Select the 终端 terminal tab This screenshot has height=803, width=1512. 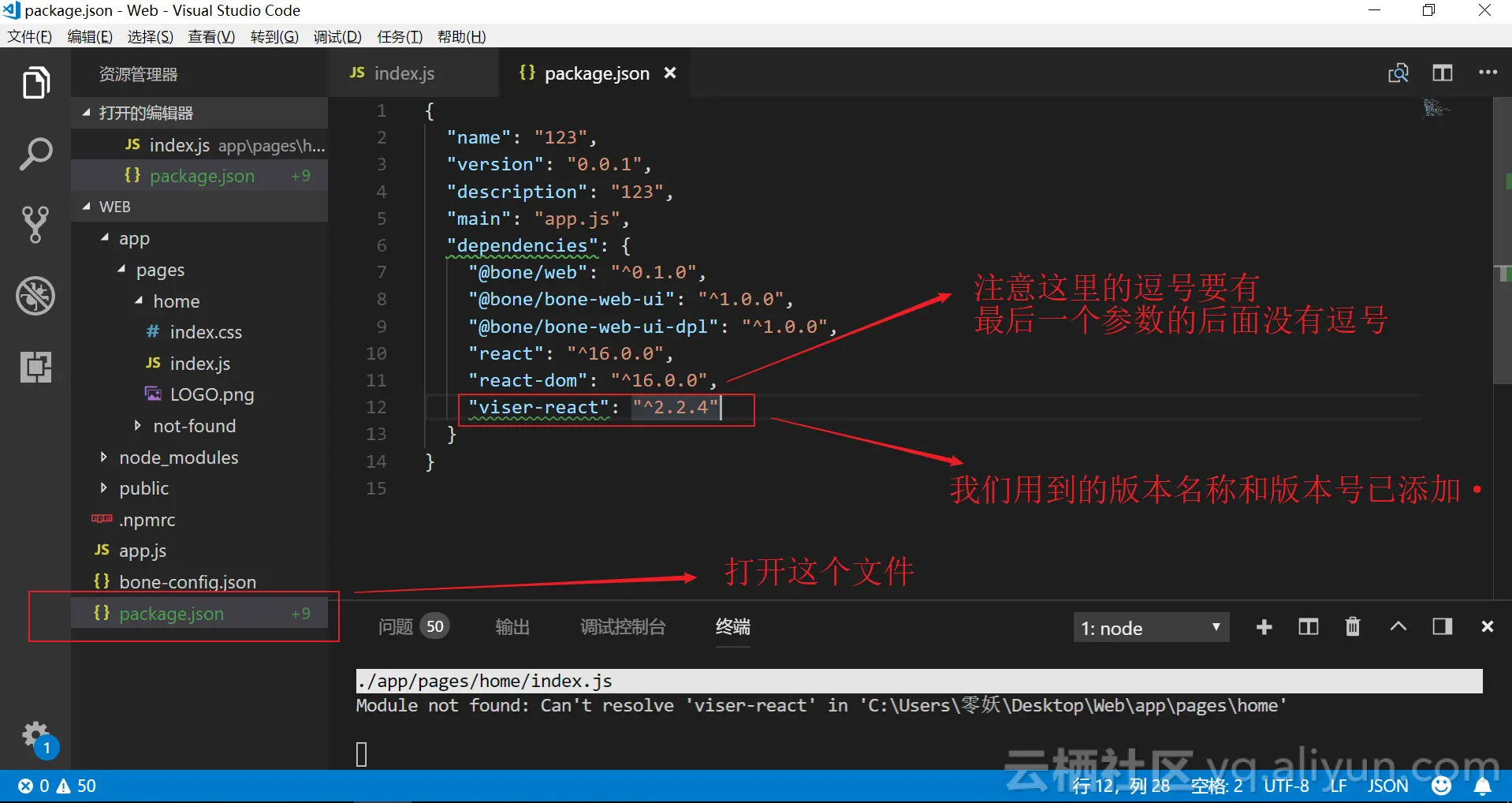(x=733, y=627)
